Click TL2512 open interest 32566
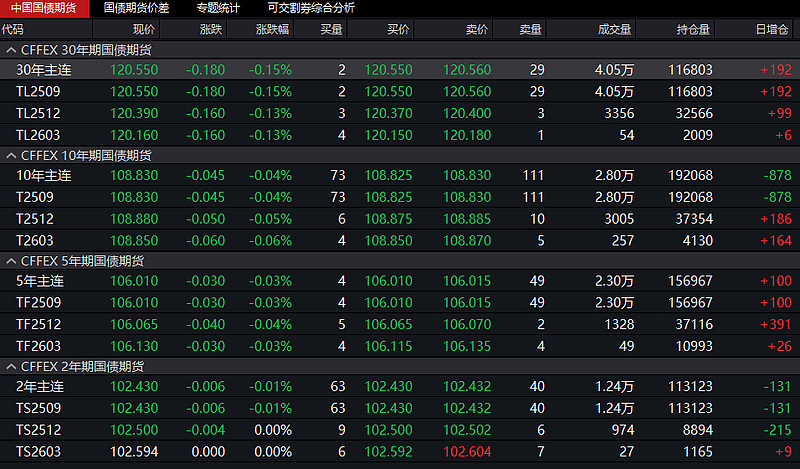Screen dimensions: 800x469 (694, 113)
